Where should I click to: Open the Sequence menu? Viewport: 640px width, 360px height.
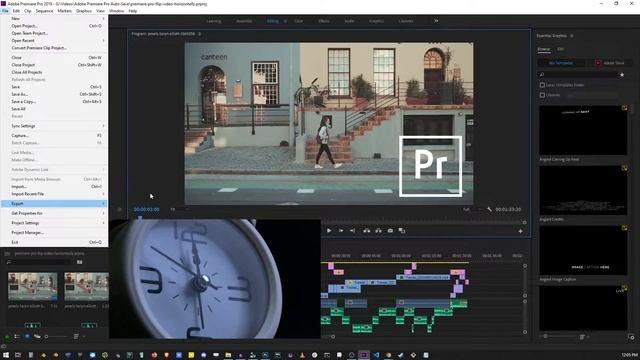pyautogui.click(x=44, y=11)
